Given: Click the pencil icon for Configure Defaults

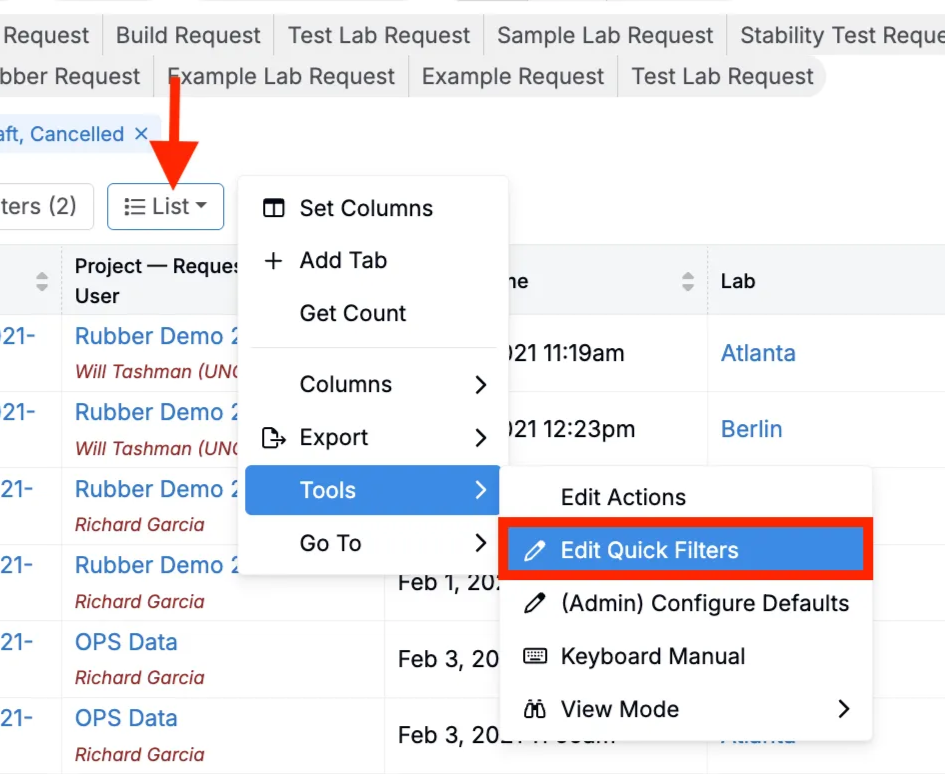Looking at the screenshot, I should pyautogui.click(x=535, y=604).
